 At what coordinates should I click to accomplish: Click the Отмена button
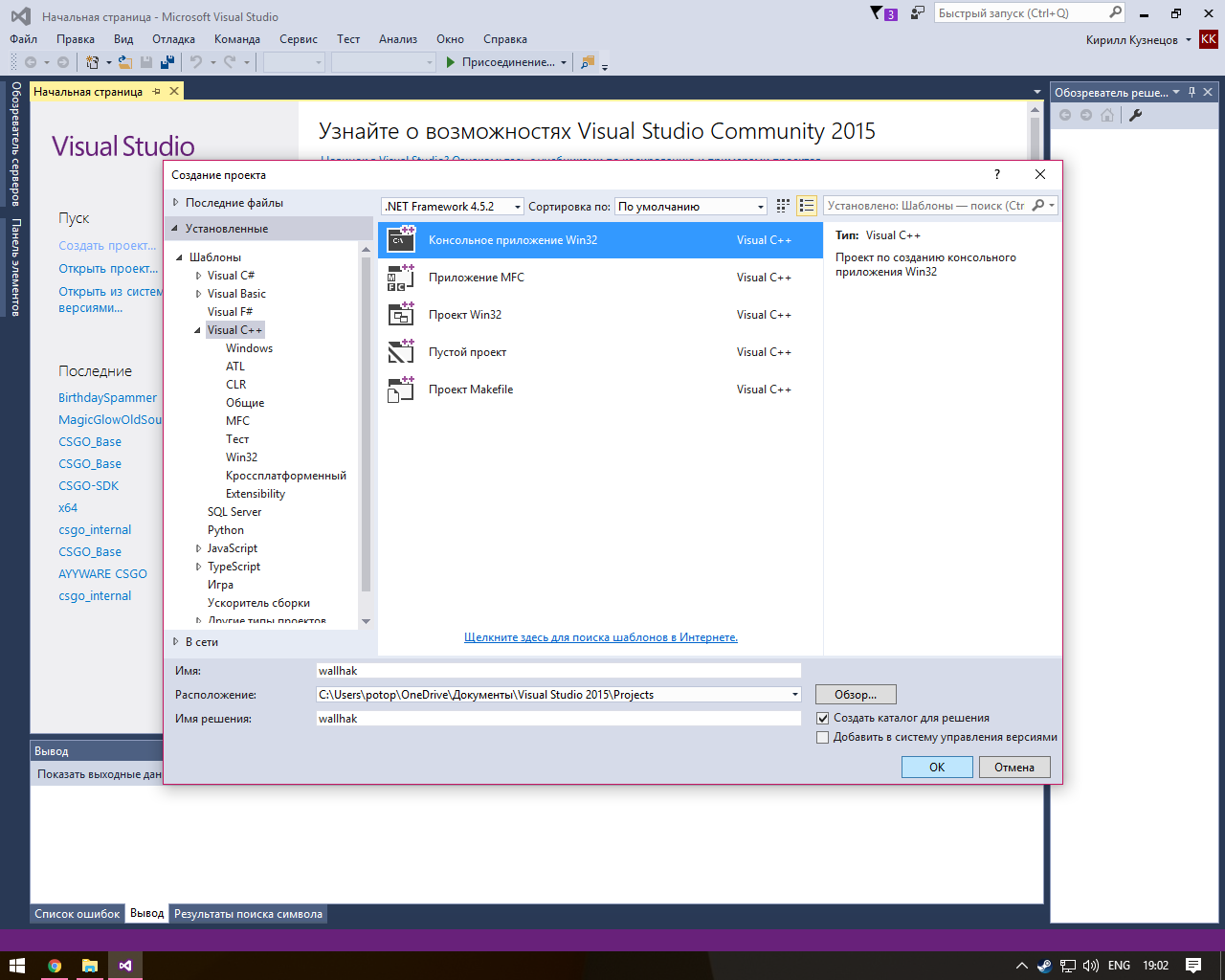[x=1014, y=767]
